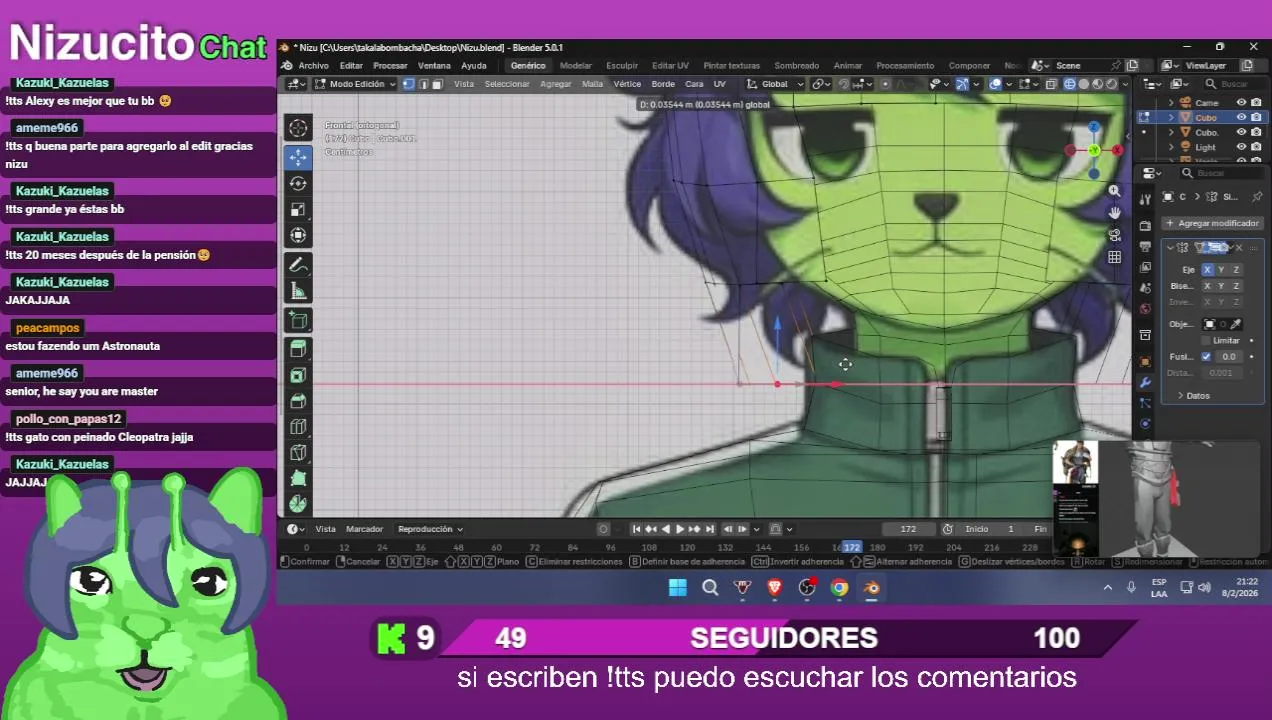
Task: Toggle the Fusionar merge checkbox
Action: coord(1206,357)
